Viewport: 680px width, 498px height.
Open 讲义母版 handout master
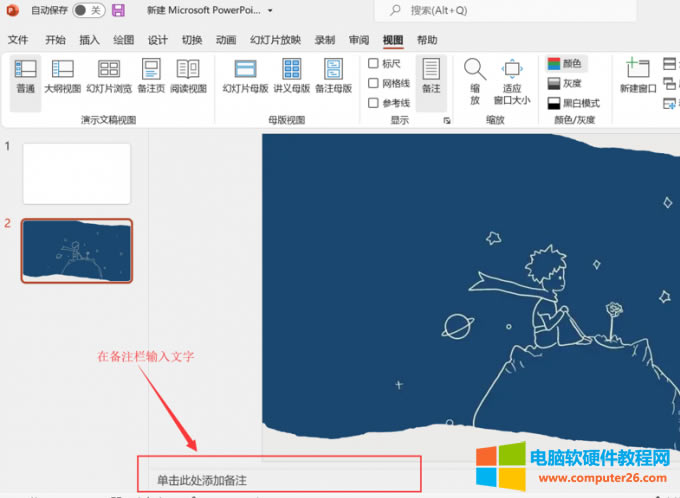tap(291, 76)
